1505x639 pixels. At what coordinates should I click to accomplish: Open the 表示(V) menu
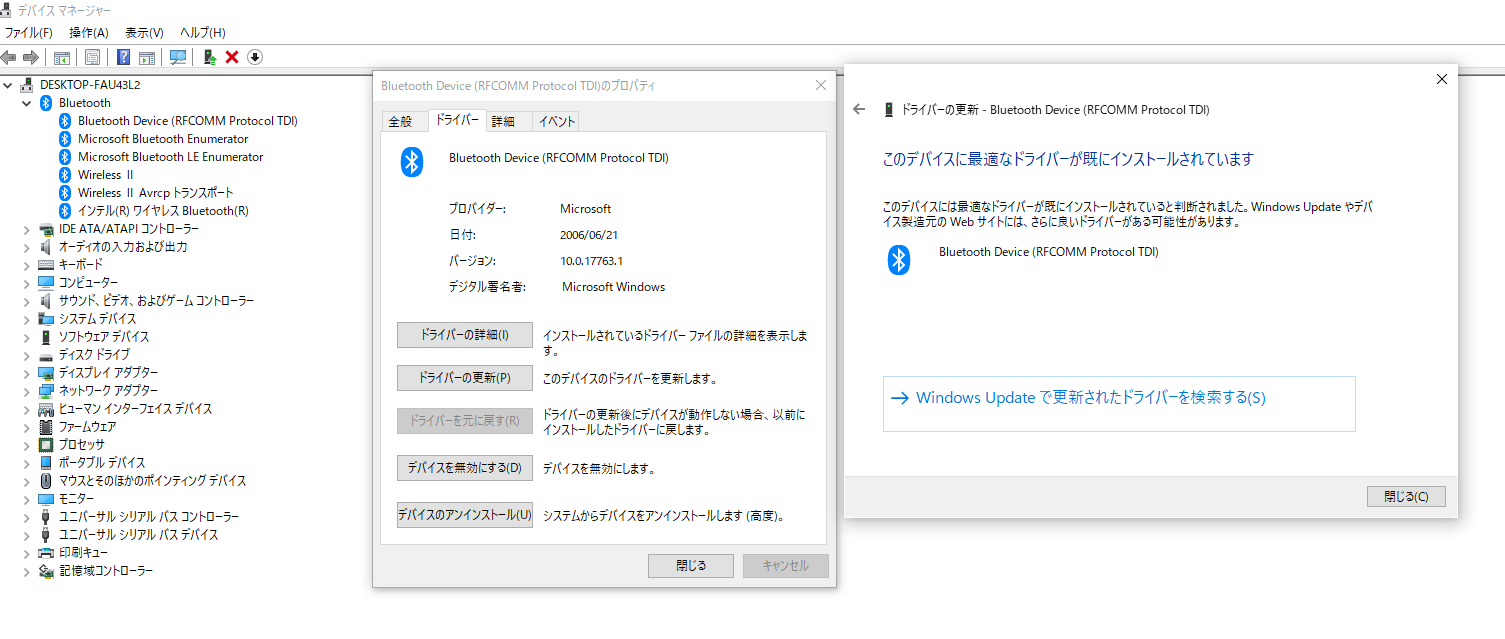tap(145, 33)
